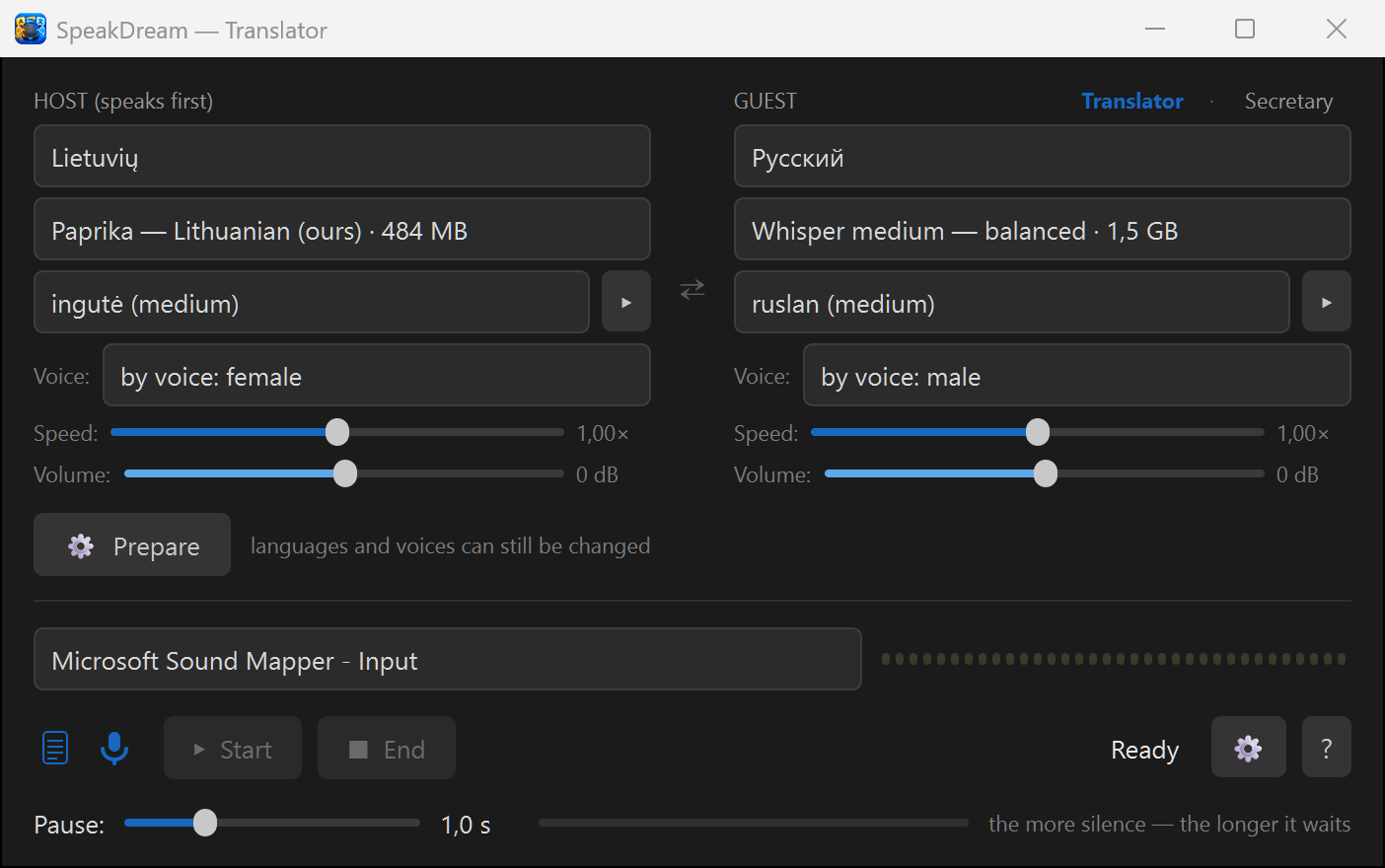
Task: Click the host Volume slider handle
Action: click(345, 473)
